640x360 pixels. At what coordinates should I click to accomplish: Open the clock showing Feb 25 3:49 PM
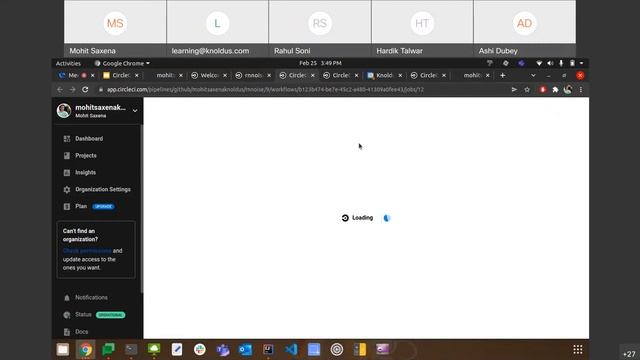click(320, 63)
